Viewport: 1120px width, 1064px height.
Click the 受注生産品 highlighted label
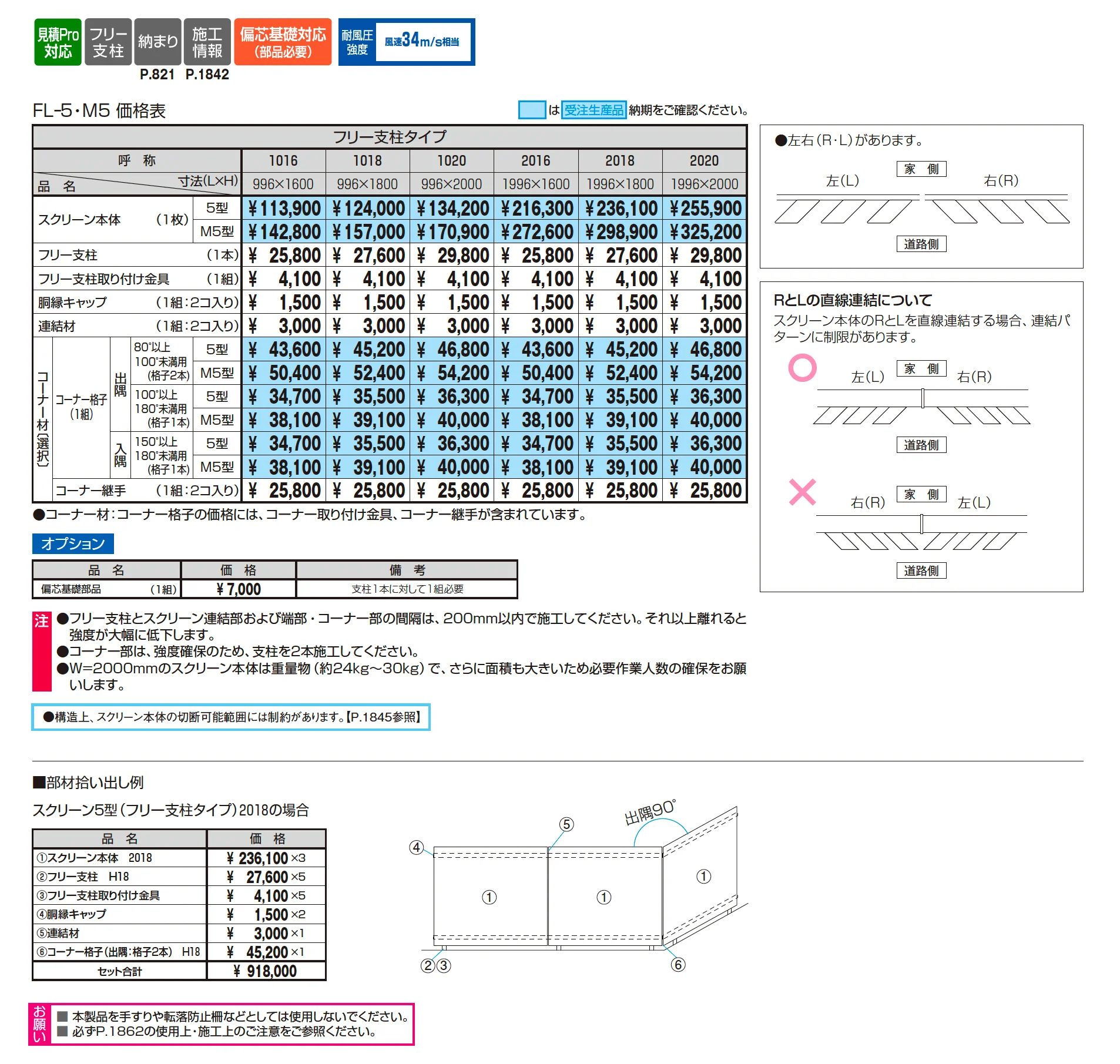[593, 110]
